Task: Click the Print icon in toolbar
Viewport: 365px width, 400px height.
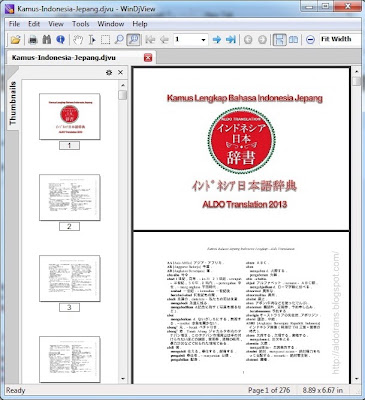Action: [x=33, y=40]
